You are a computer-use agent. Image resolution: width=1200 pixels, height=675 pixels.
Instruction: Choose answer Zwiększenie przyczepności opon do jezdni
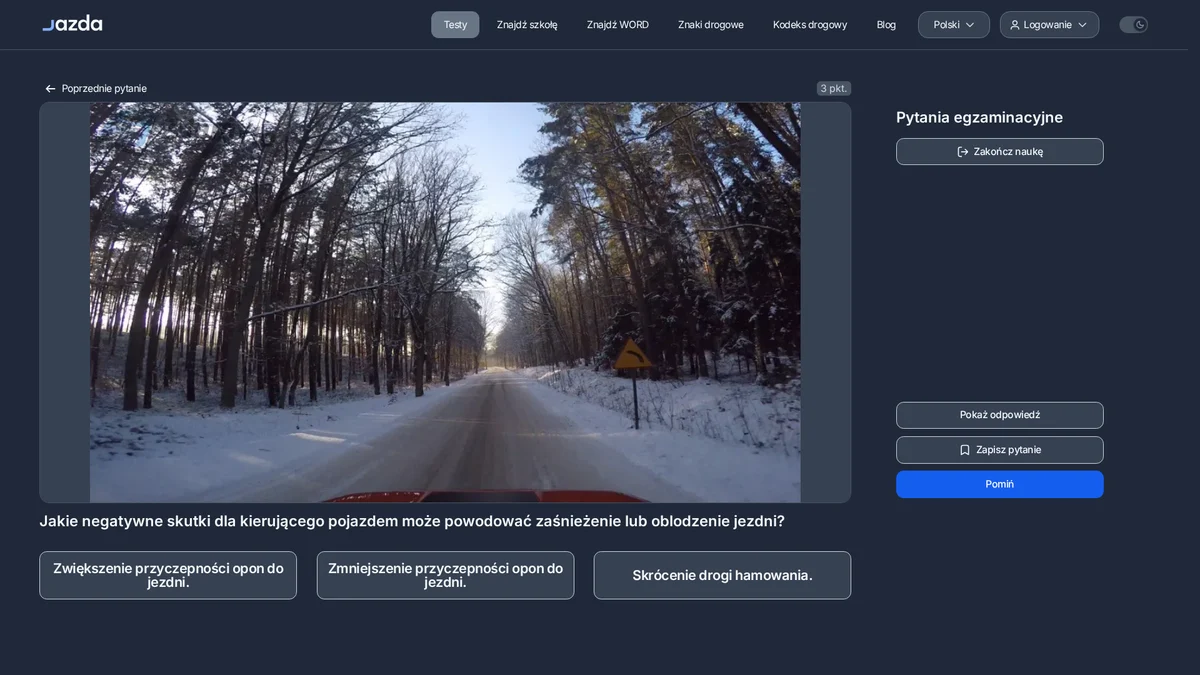point(168,575)
